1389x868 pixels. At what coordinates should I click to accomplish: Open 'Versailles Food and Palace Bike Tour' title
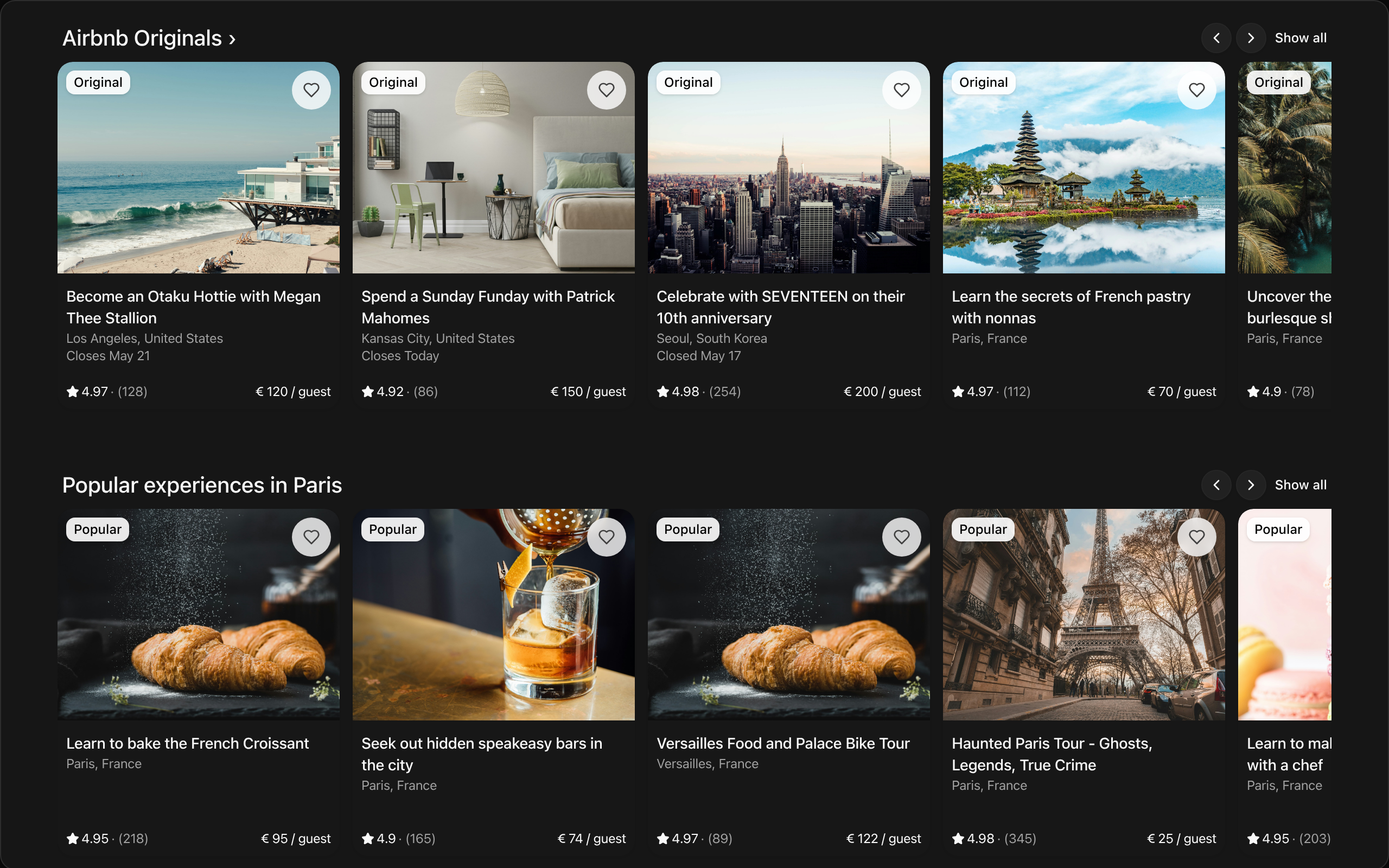[x=783, y=743]
